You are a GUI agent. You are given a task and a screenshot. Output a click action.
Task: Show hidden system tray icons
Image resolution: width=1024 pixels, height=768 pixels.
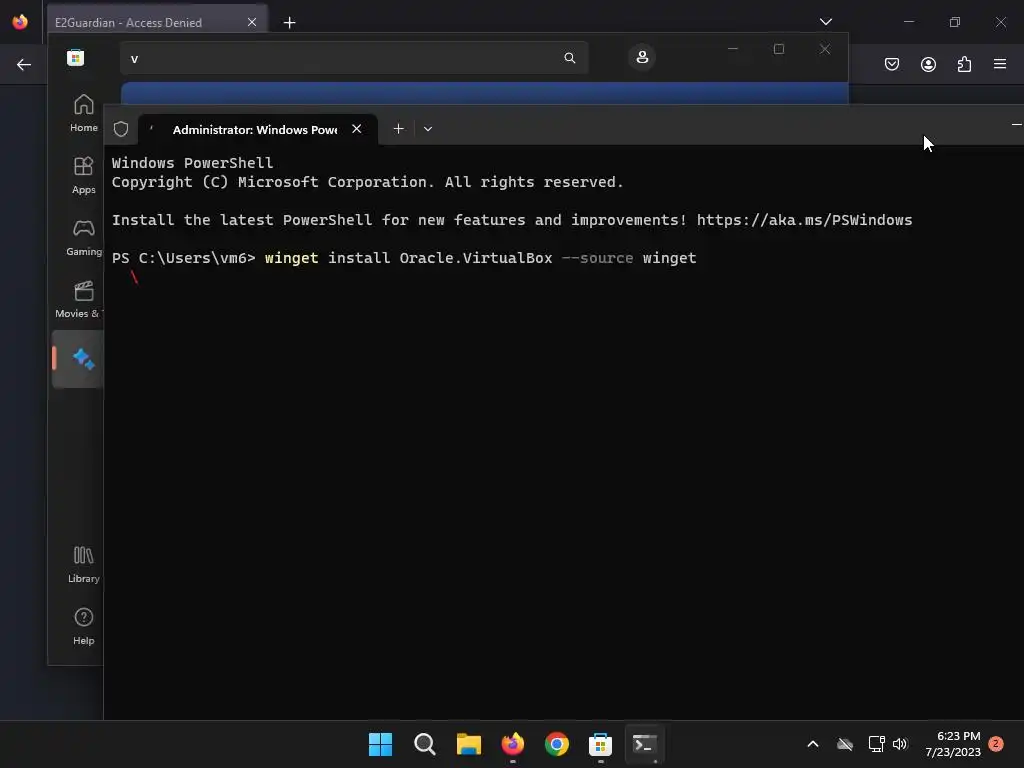point(813,744)
